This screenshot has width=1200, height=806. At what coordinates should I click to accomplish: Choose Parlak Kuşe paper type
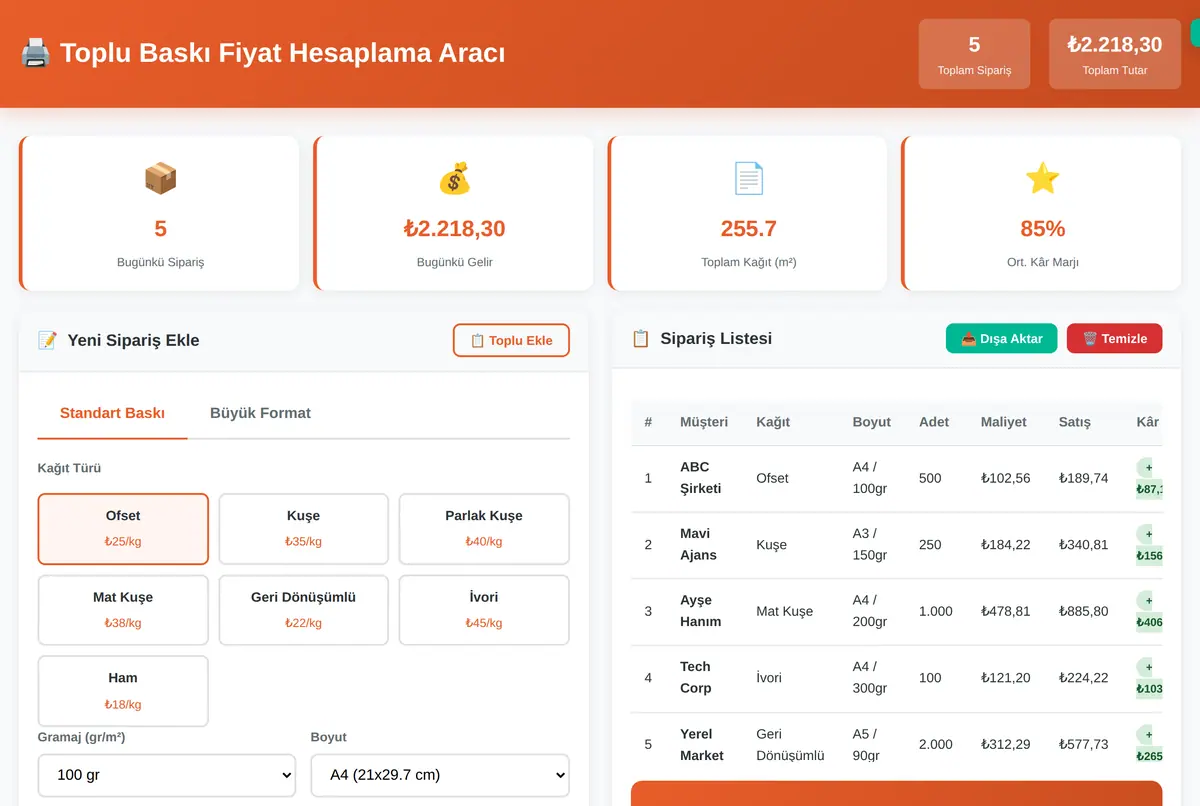tap(484, 529)
